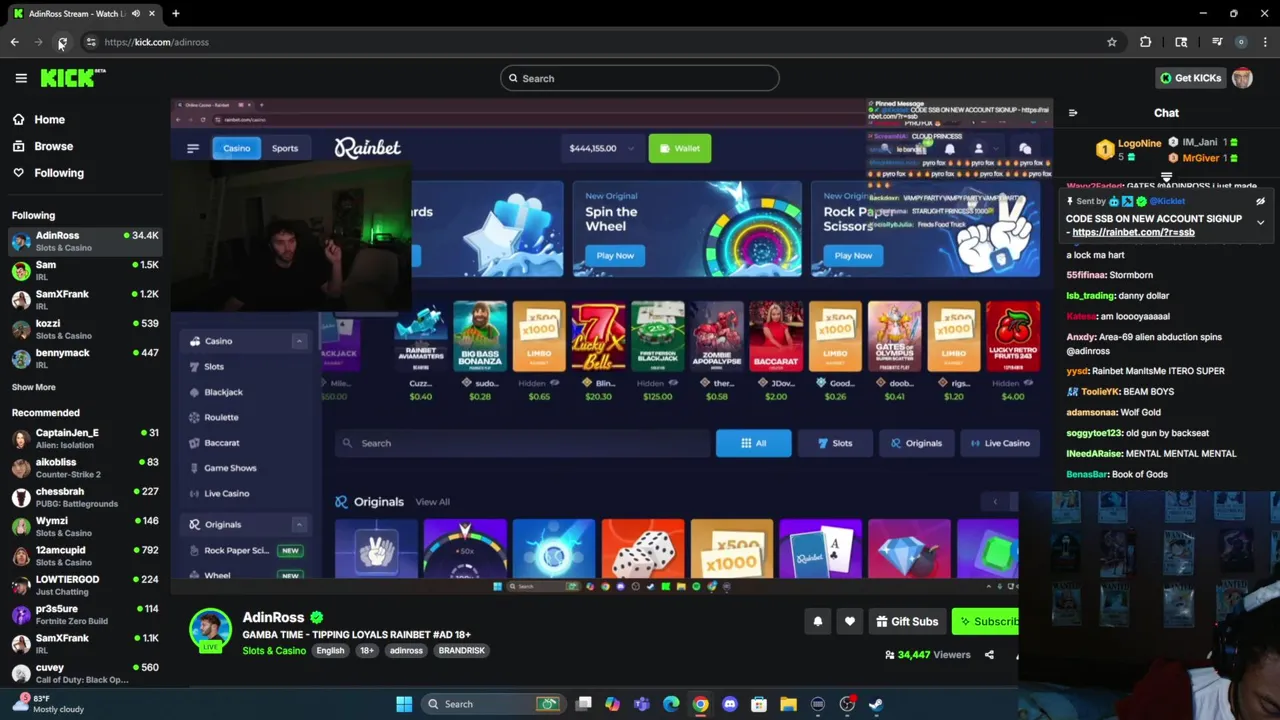This screenshot has height=720, width=1280.
Task: Click the BRANDRISK tag
Action: point(461,651)
